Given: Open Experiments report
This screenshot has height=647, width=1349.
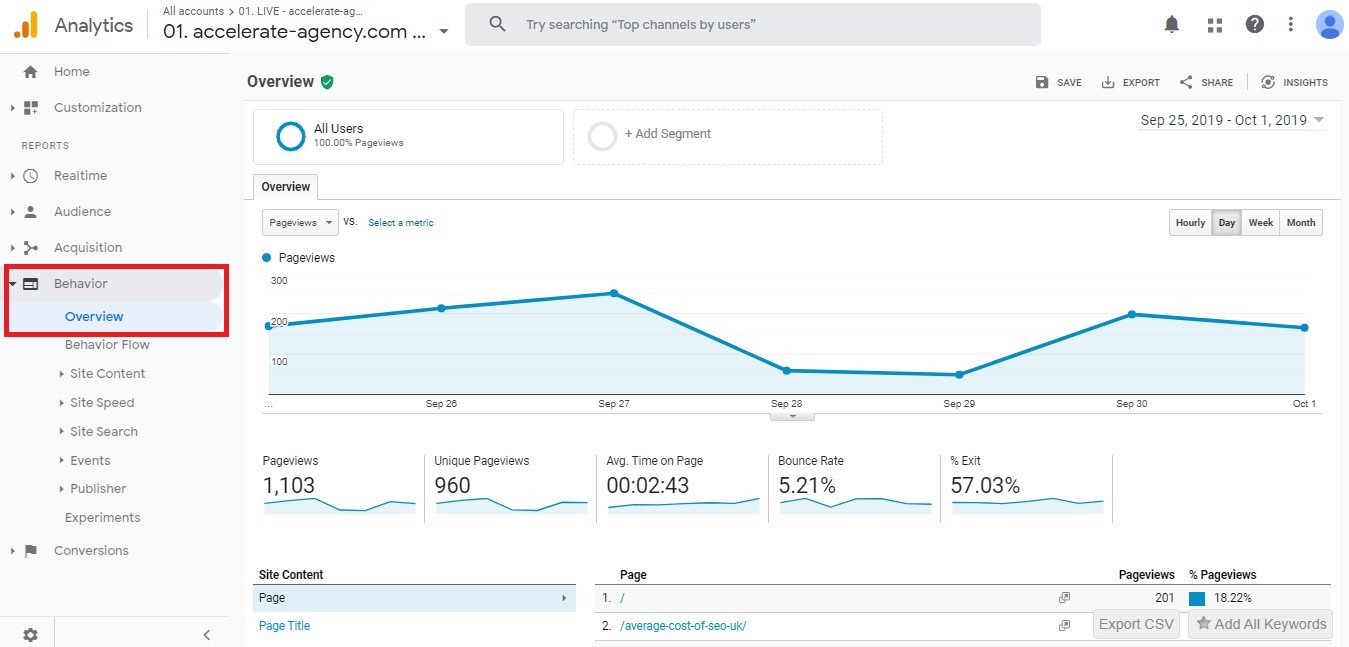Looking at the screenshot, I should click(102, 518).
